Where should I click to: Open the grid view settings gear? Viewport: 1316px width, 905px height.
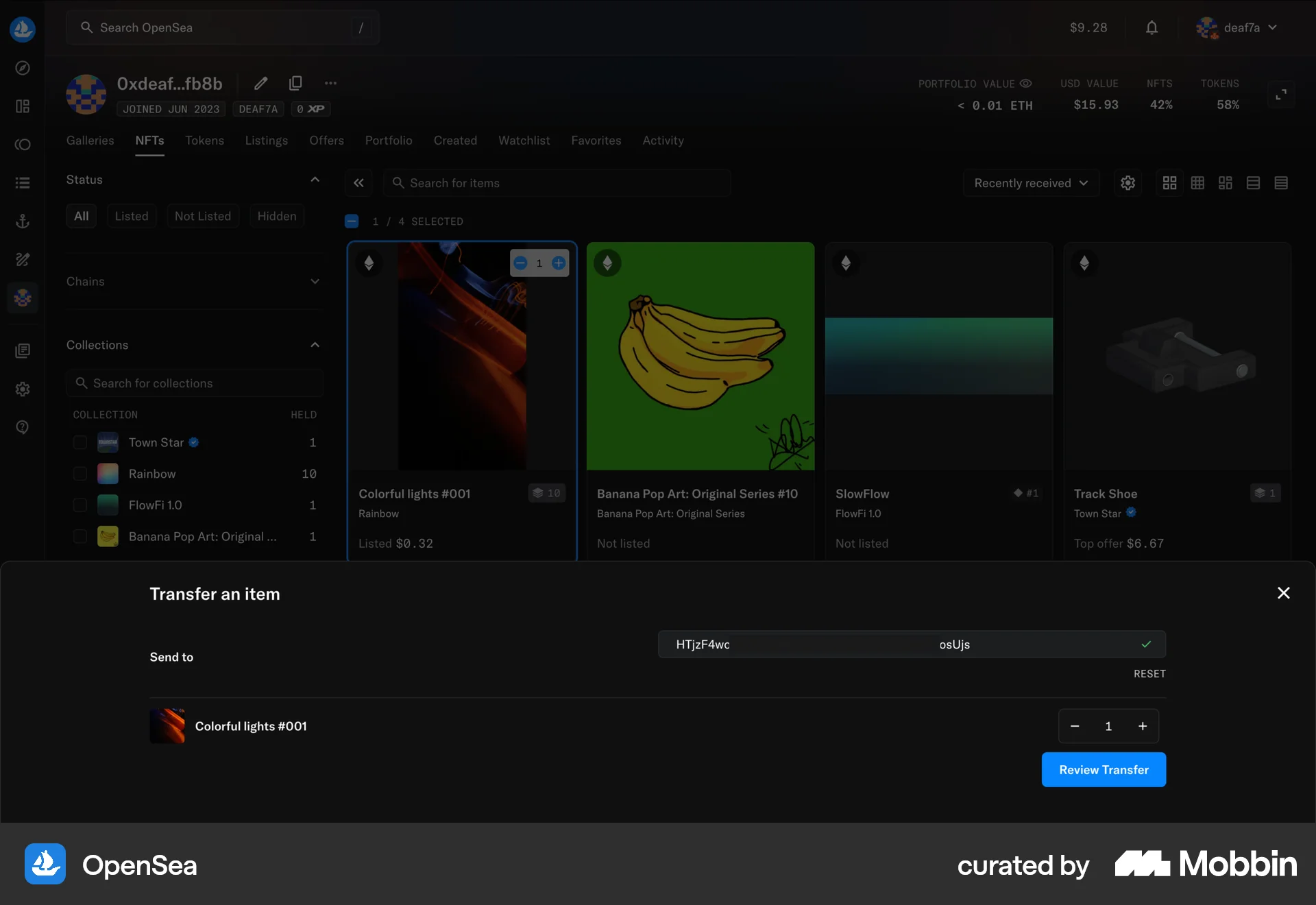[1128, 183]
